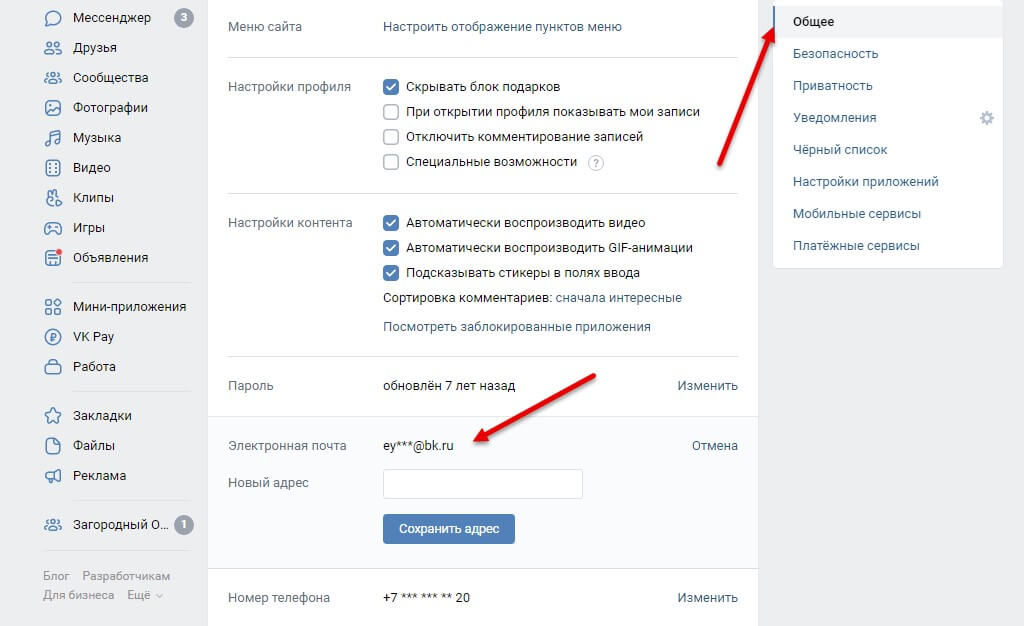Click the VK Pay ruble icon
Viewport: 1024px width, 626px height.
[53, 337]
